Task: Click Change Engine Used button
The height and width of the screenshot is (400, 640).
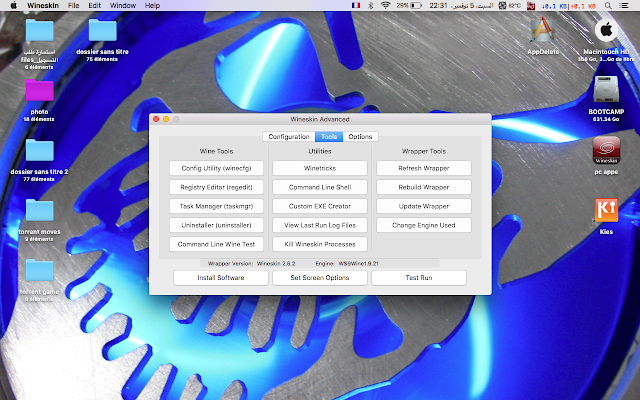Action: [424, 225]
